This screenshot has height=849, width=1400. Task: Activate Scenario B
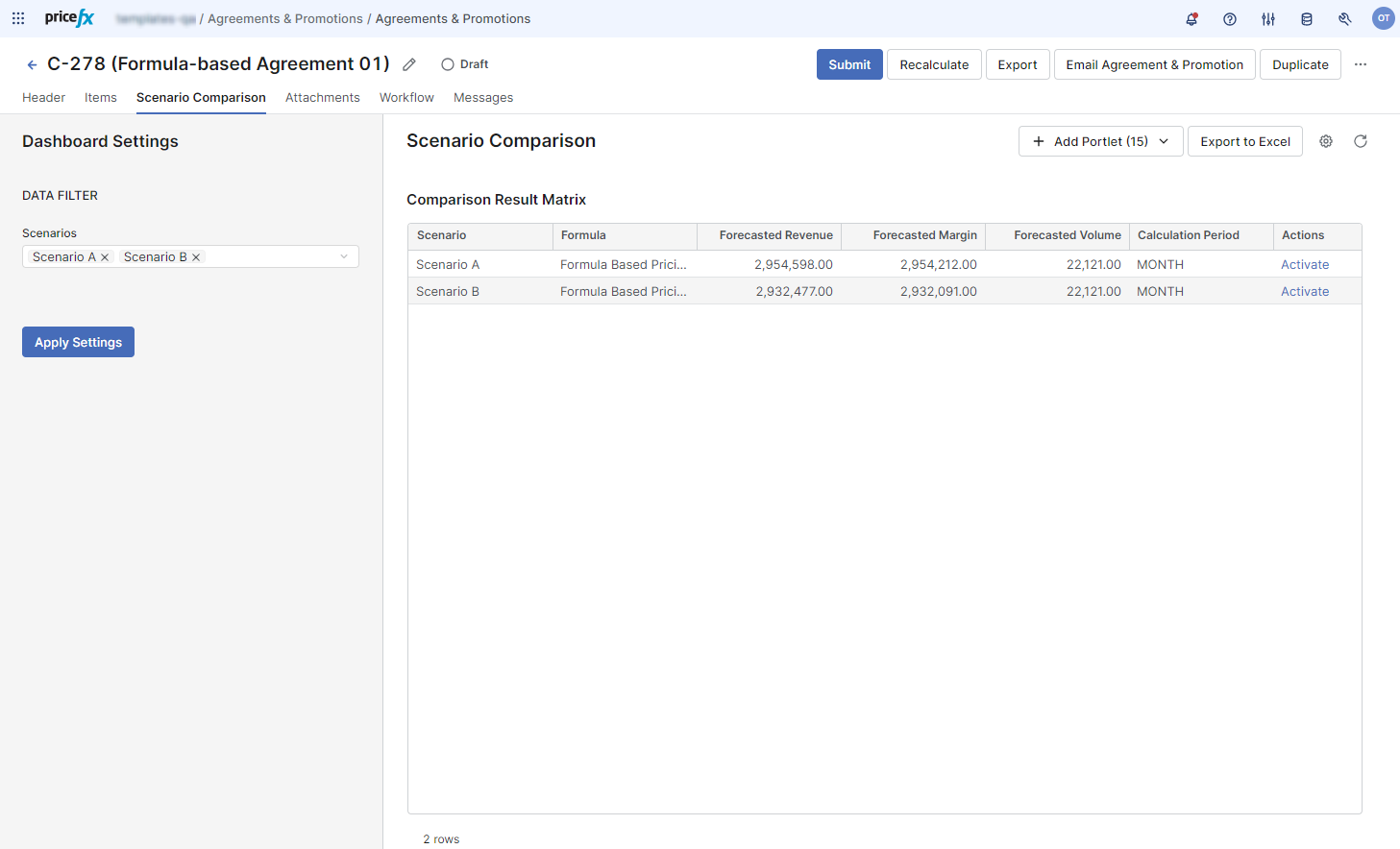click(1304, 291)
